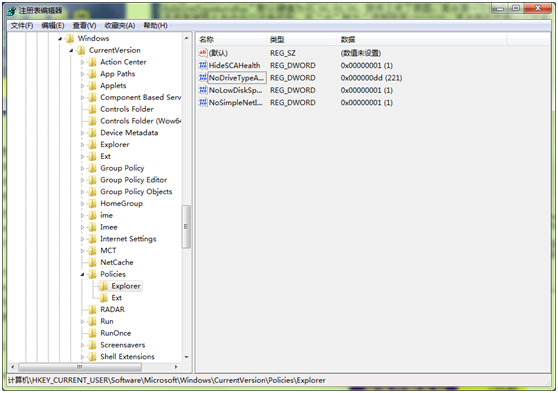Click the Device Metadata folder icon
Viewport: 558px width, 393px height.
click(93, 132)
